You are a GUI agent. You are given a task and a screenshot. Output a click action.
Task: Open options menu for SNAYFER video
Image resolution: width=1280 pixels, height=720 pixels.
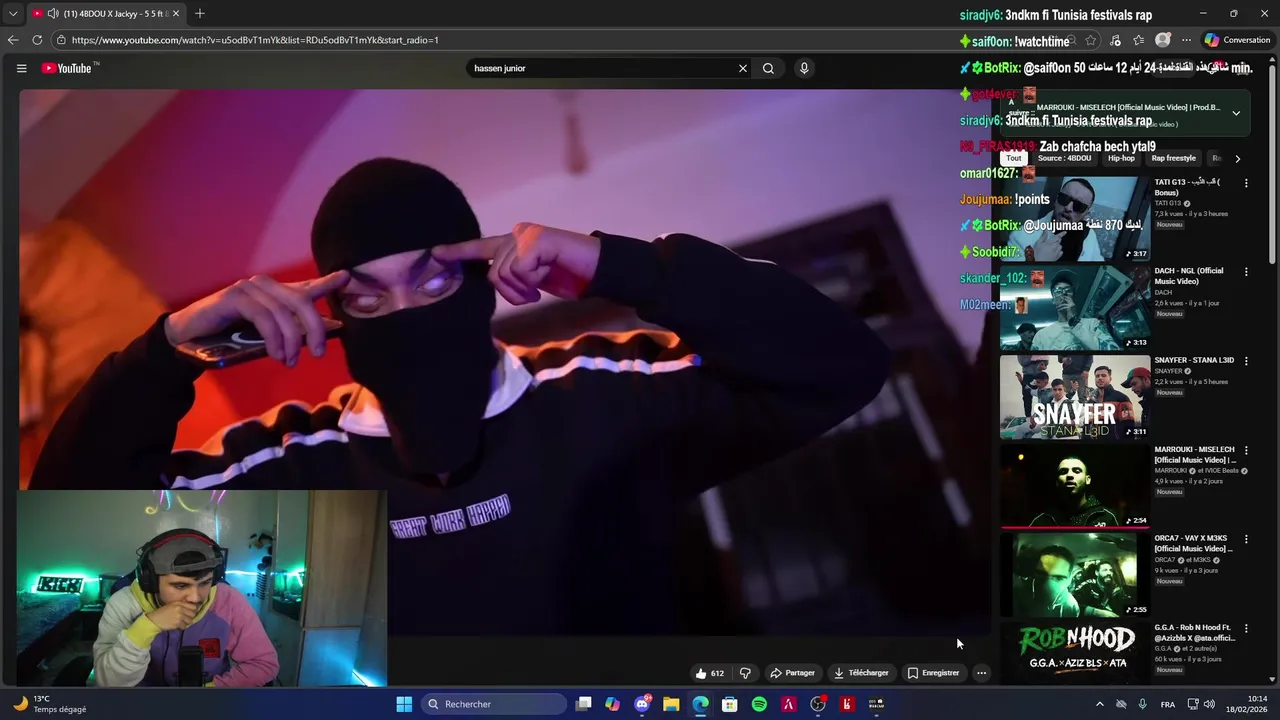1246,361
